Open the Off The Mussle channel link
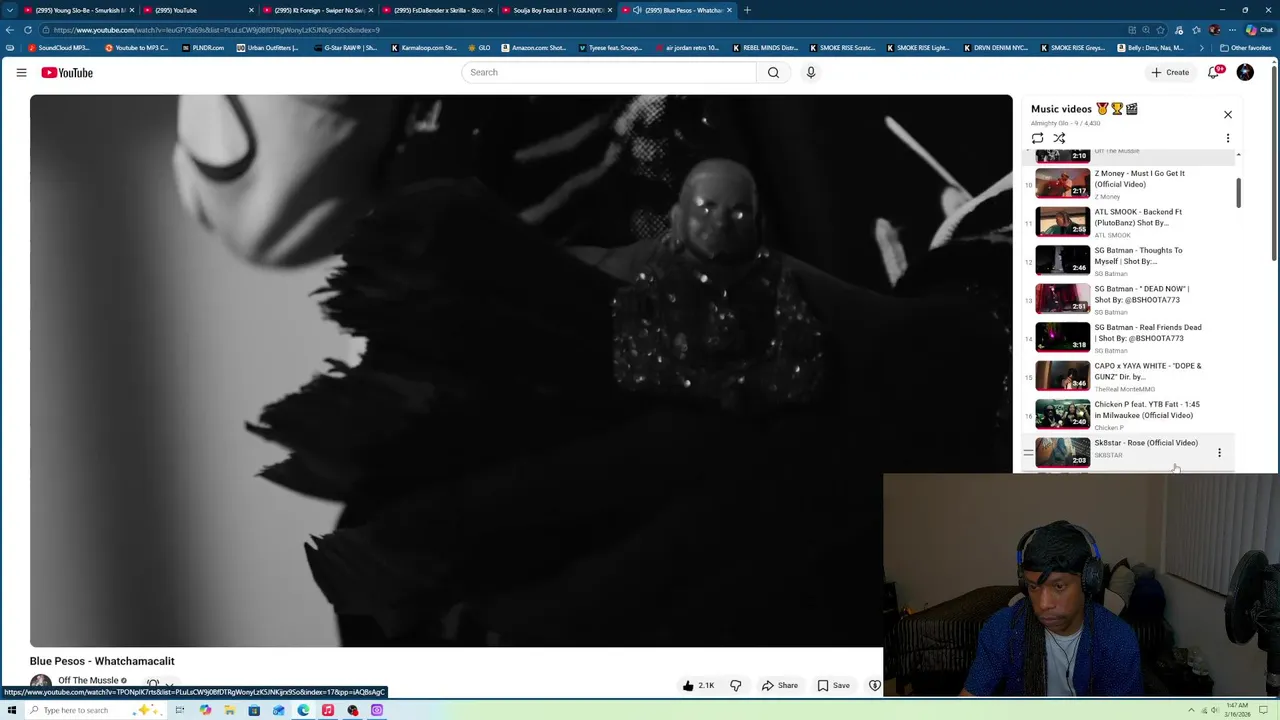This screenshot has width=1280, height=720. point(88,681)
